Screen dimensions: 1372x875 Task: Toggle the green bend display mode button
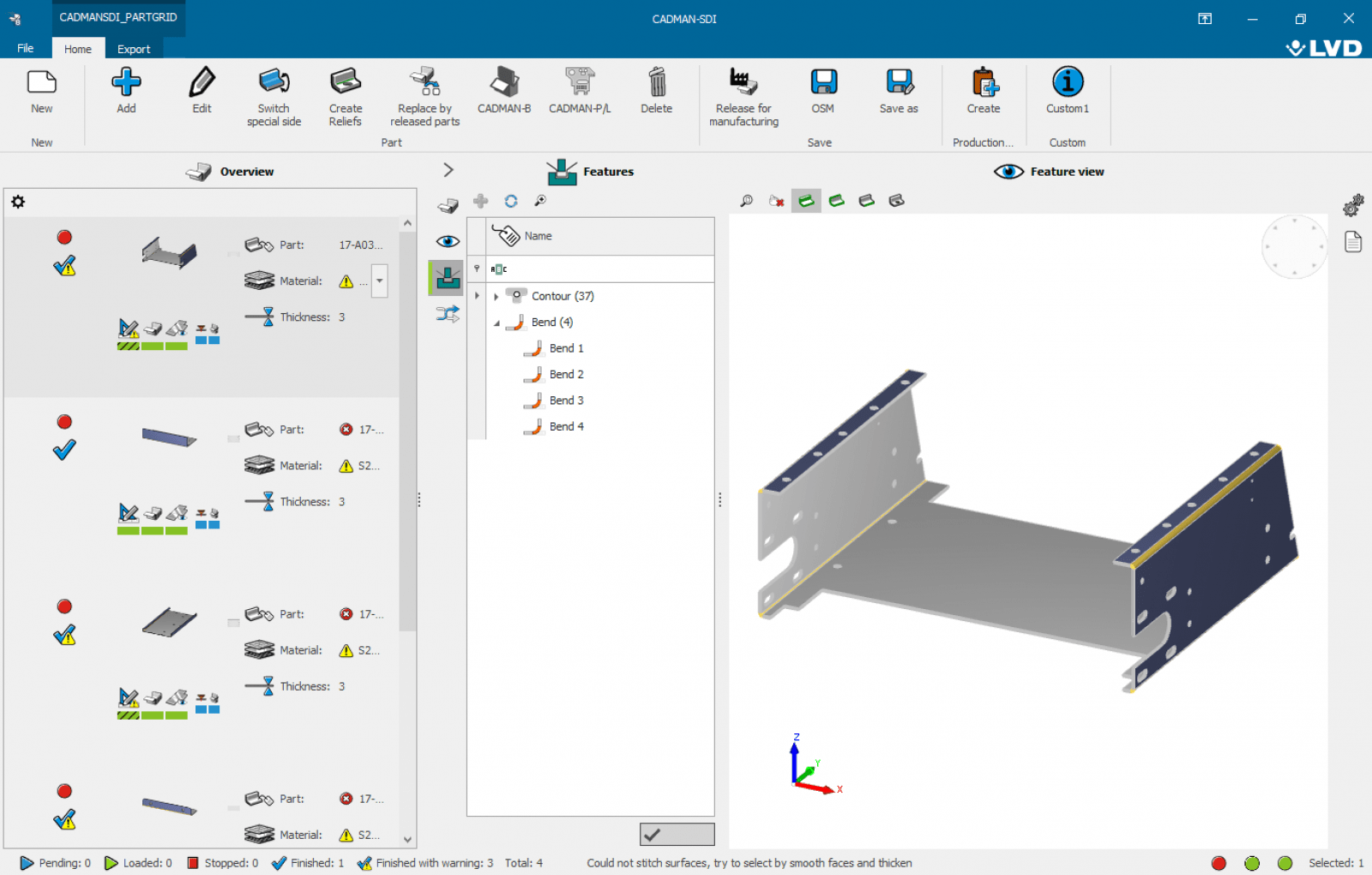click(806, 200)
